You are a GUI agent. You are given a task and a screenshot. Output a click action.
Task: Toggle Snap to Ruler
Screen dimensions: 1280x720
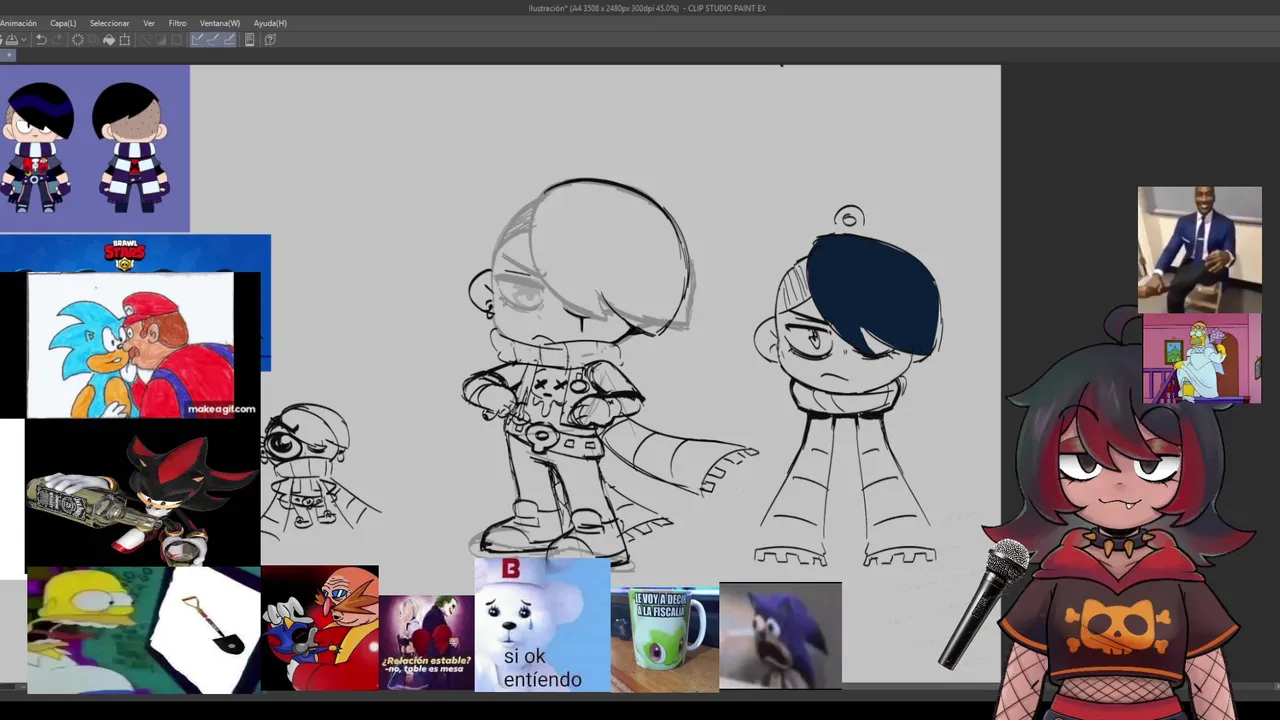[x=198, y=40]
